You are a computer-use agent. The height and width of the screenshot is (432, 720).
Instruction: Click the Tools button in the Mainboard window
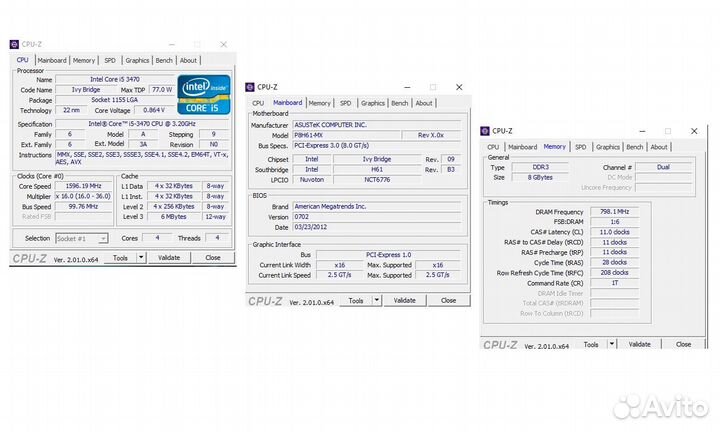[x=356, y=301]
